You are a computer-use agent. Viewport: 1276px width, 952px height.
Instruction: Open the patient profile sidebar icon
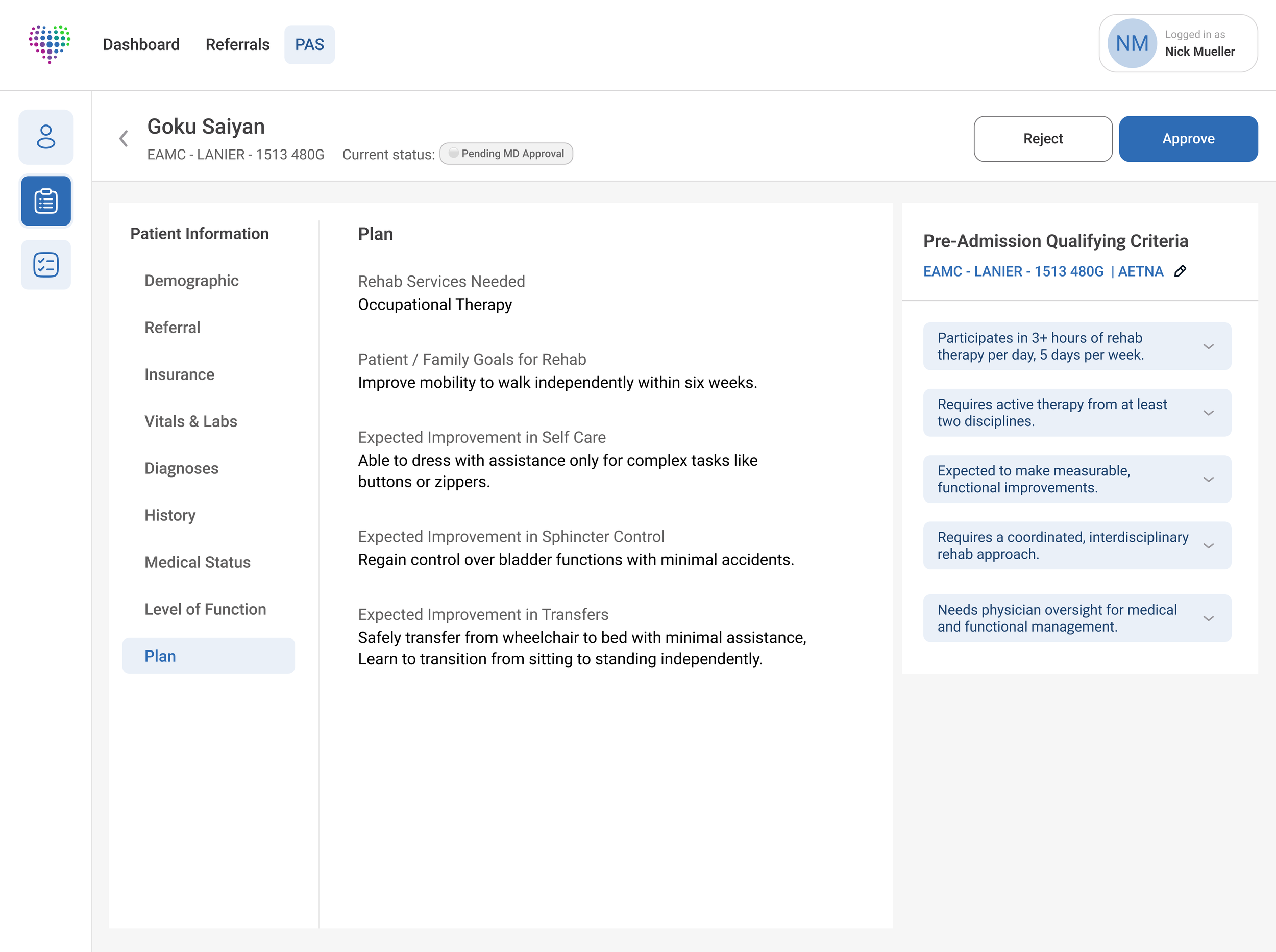[x=46, y=137]
